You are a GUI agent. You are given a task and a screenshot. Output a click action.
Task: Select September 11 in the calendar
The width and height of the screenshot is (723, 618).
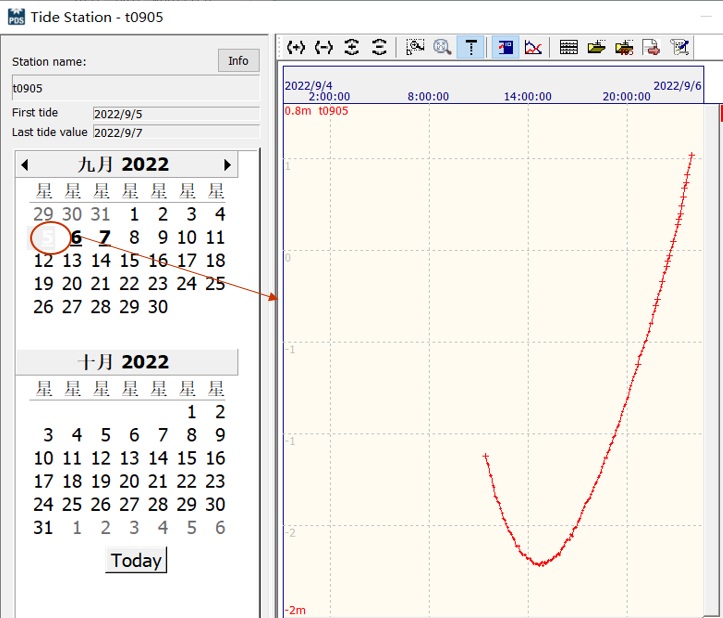tap(215, 238)
